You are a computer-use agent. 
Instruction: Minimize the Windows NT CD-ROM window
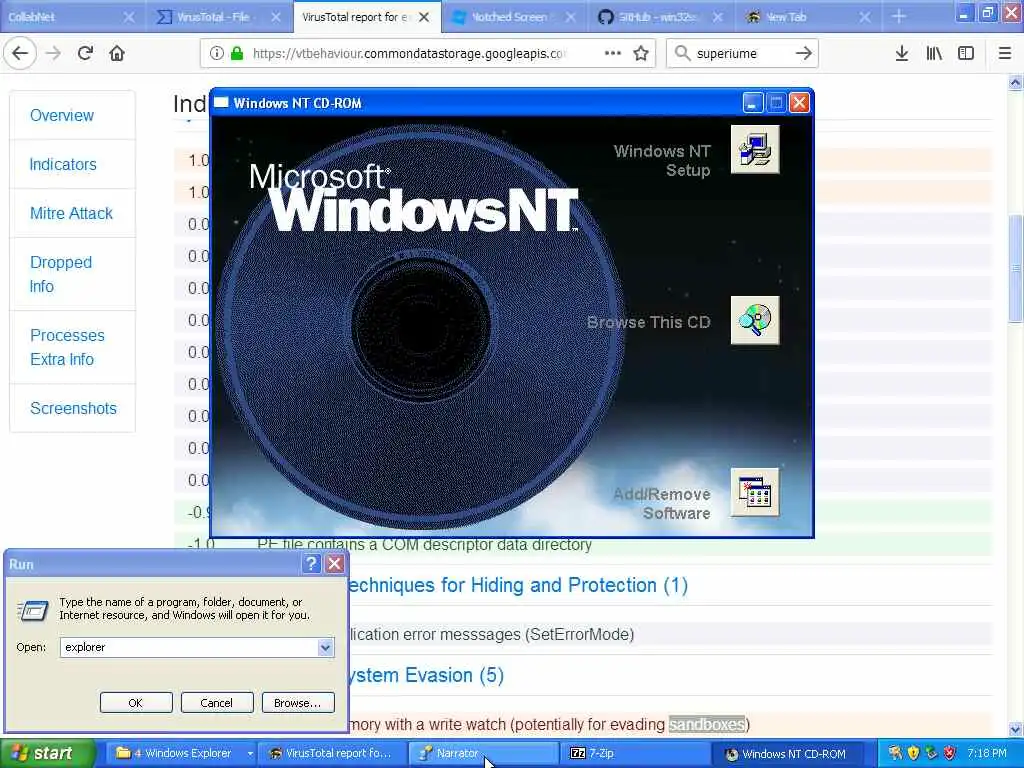(x=753, y=103)
